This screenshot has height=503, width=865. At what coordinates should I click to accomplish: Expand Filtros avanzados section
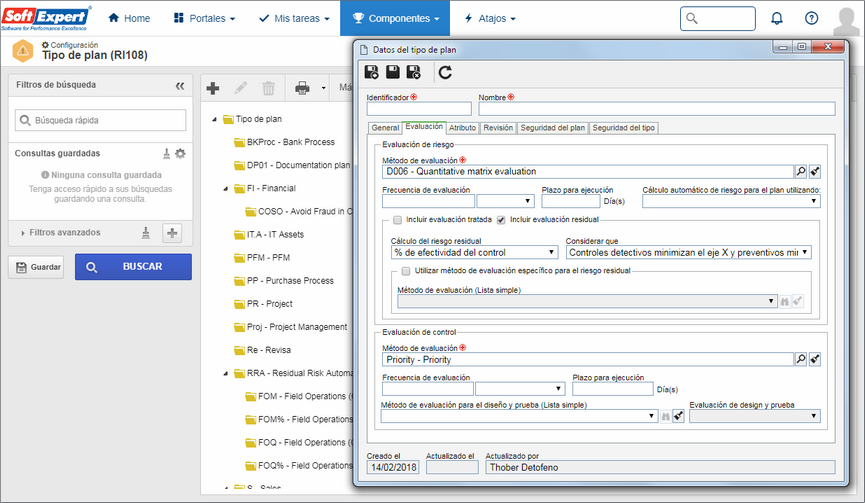pos(23,233)
